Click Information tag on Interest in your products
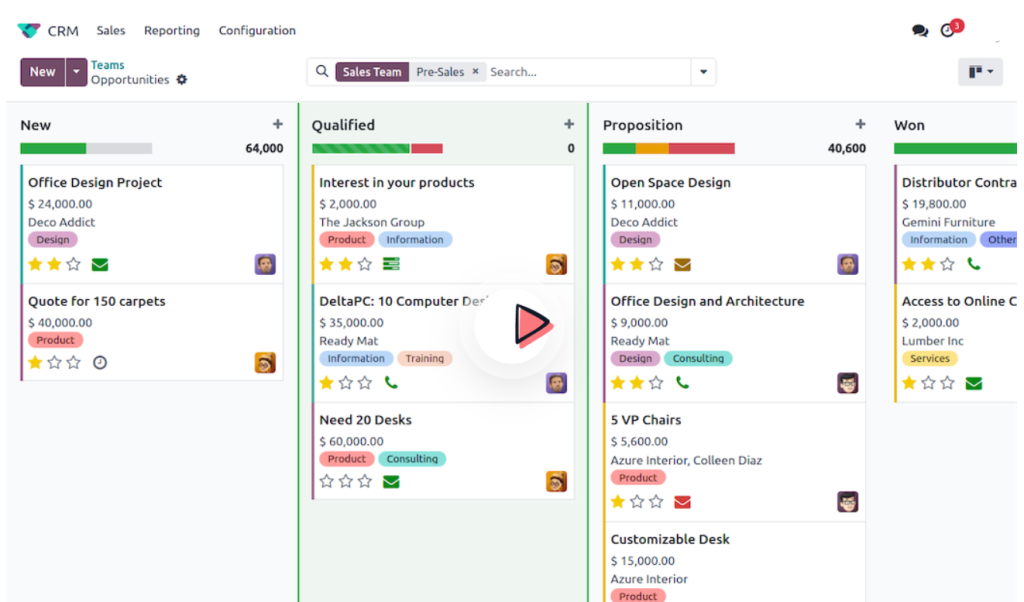This screenshot has width=1024, height=602. tap(415, 240)
